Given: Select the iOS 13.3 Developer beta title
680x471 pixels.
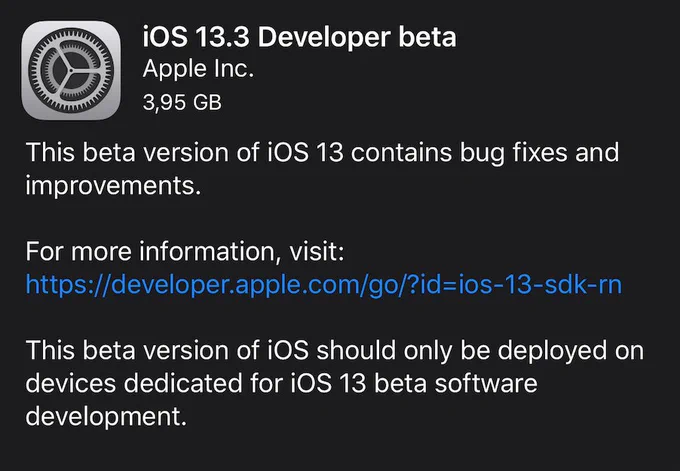Looking at the screenshot, I should pos(299,37).
